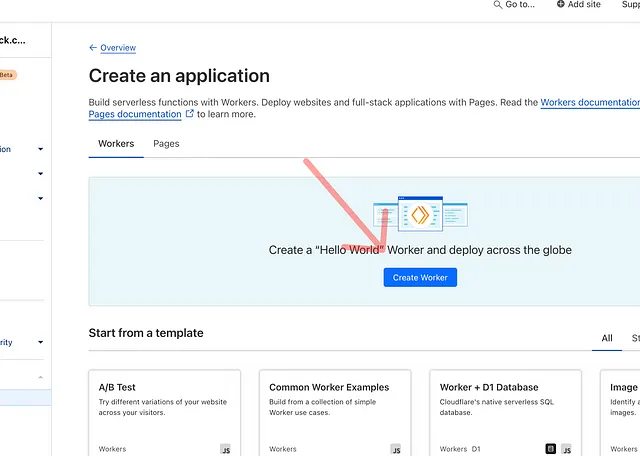Open the Pages documentation link
The width and height of the screenshot is (640, 456).
click(135, 114)
